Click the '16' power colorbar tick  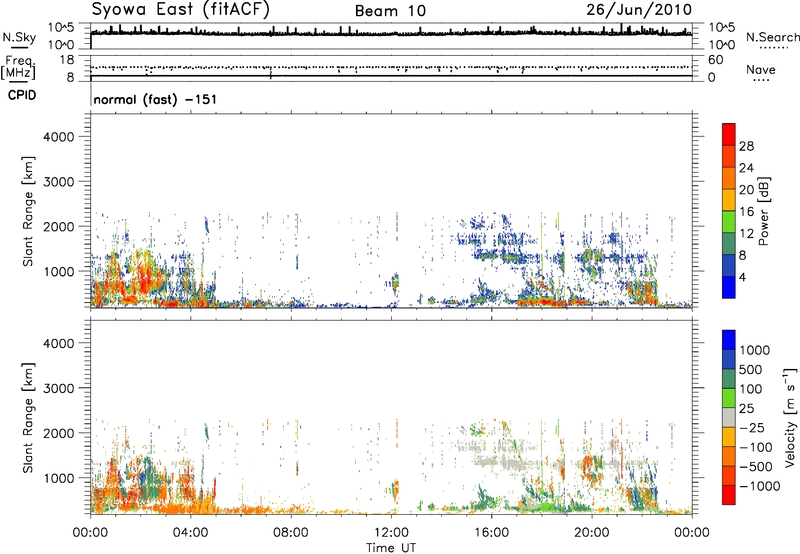[x=746, y=212]
